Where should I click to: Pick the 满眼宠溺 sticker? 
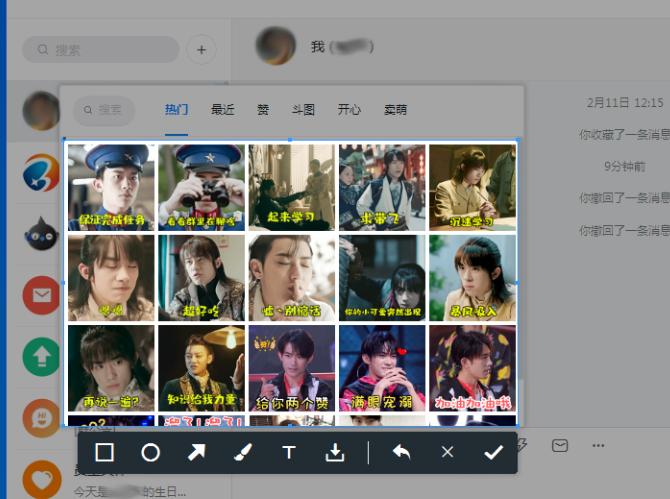coord(382,368)
